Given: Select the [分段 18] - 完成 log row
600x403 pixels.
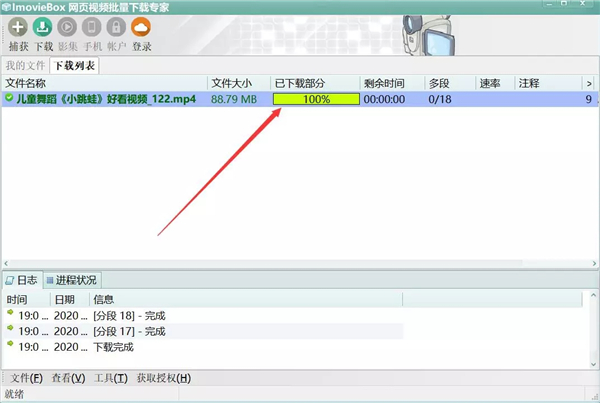Looking at the screenshot, I should click(x=129, y=316).
